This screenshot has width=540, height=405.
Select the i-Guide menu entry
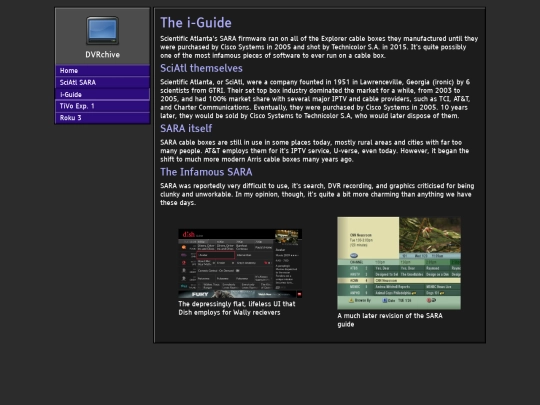[x=102, y=94]
